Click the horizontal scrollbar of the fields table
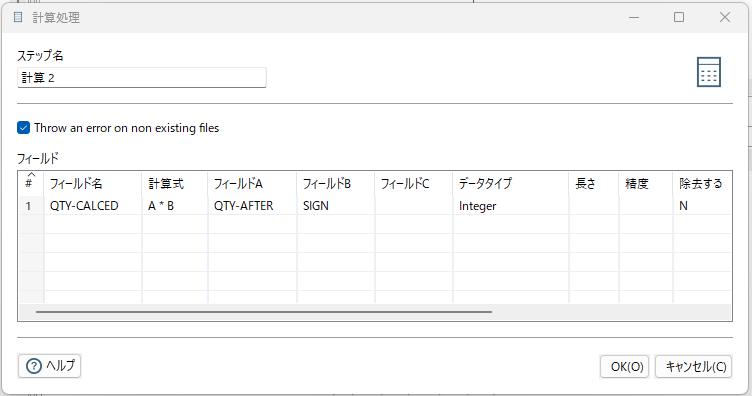 264,312
